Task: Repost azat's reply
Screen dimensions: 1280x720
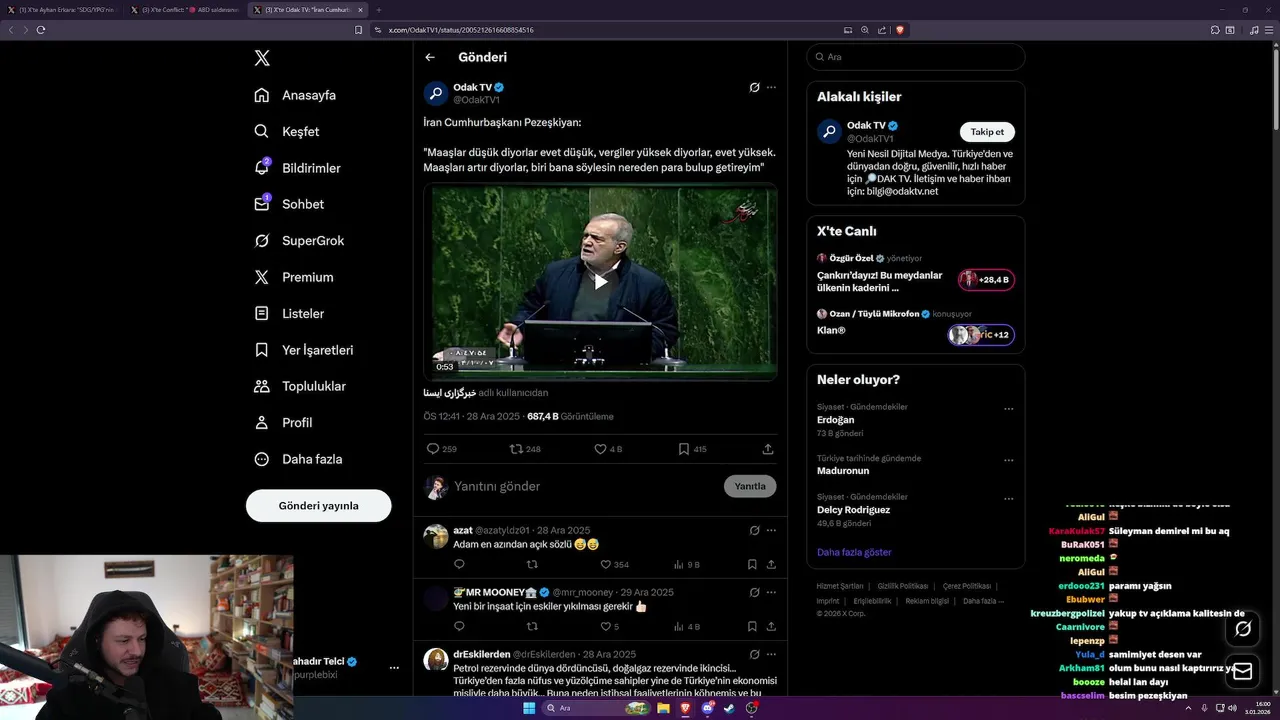Action: pos(532,565)
